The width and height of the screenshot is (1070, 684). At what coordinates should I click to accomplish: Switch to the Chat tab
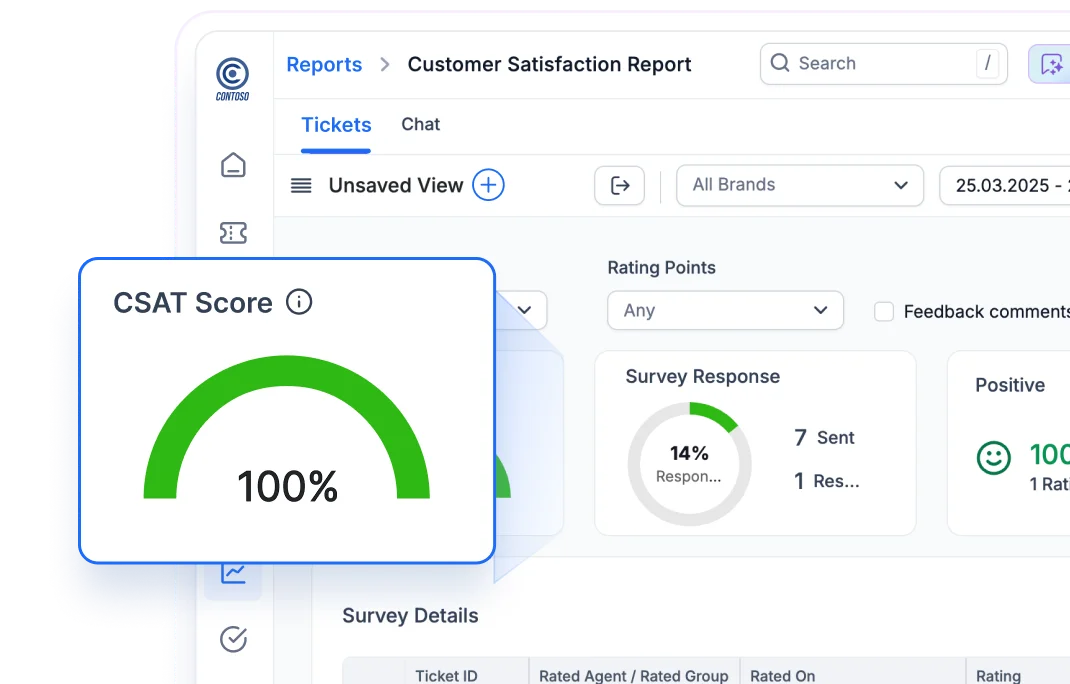(420, 124)
